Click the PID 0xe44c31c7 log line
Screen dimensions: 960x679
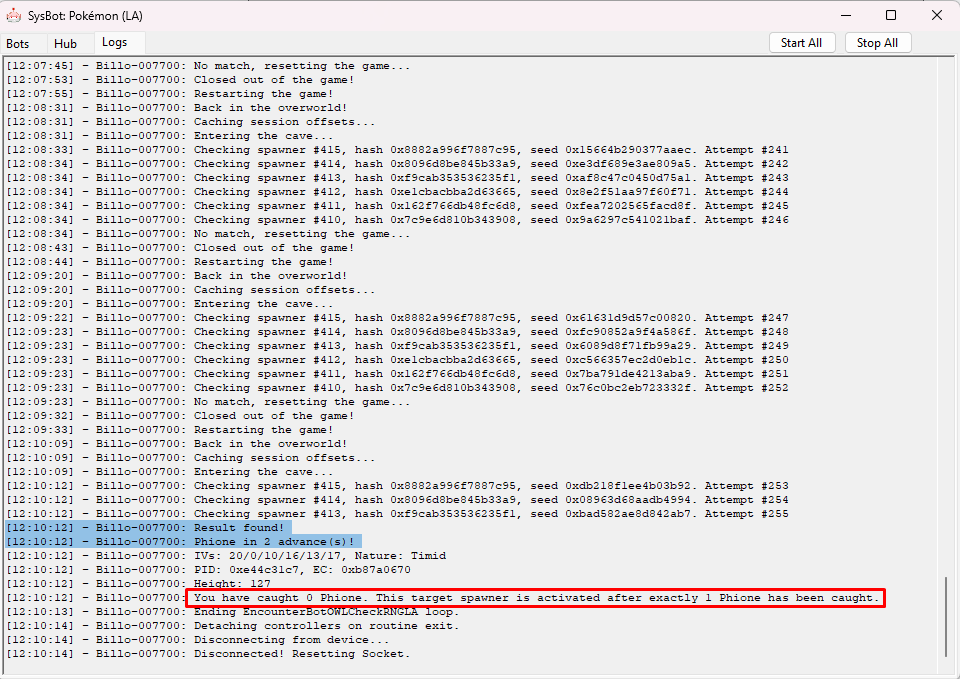click(209, 570)
